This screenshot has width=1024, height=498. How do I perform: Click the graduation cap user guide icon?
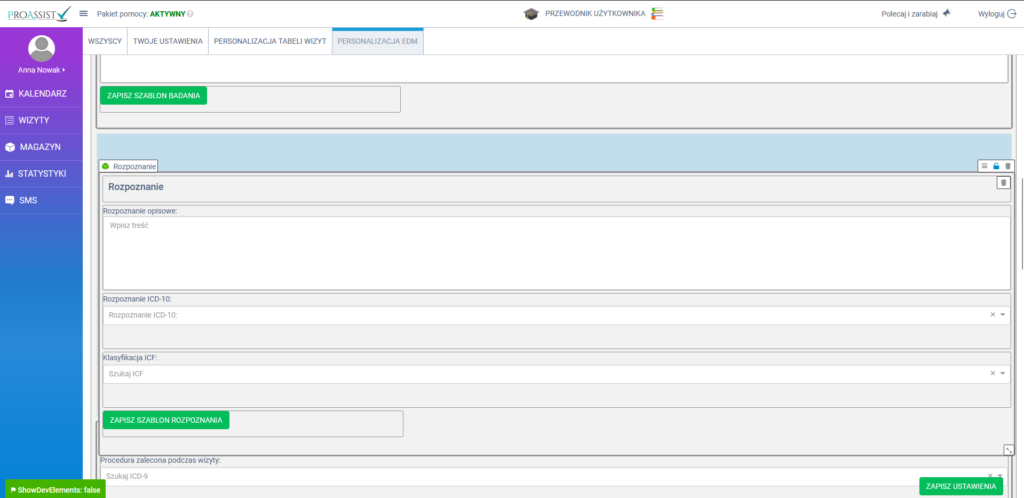pos(531,14)
